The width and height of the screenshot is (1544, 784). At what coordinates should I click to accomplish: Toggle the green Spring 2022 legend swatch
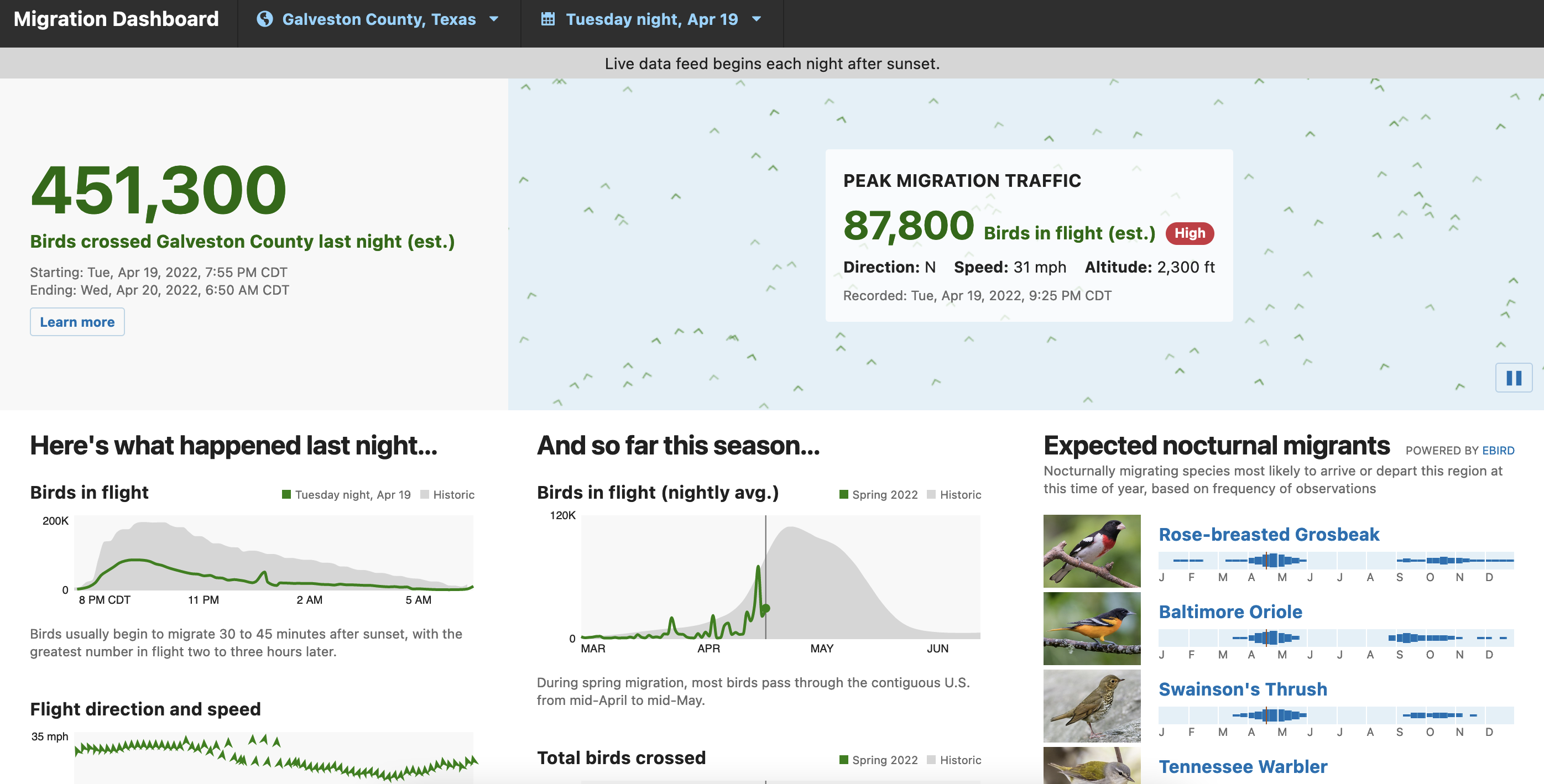843,494
